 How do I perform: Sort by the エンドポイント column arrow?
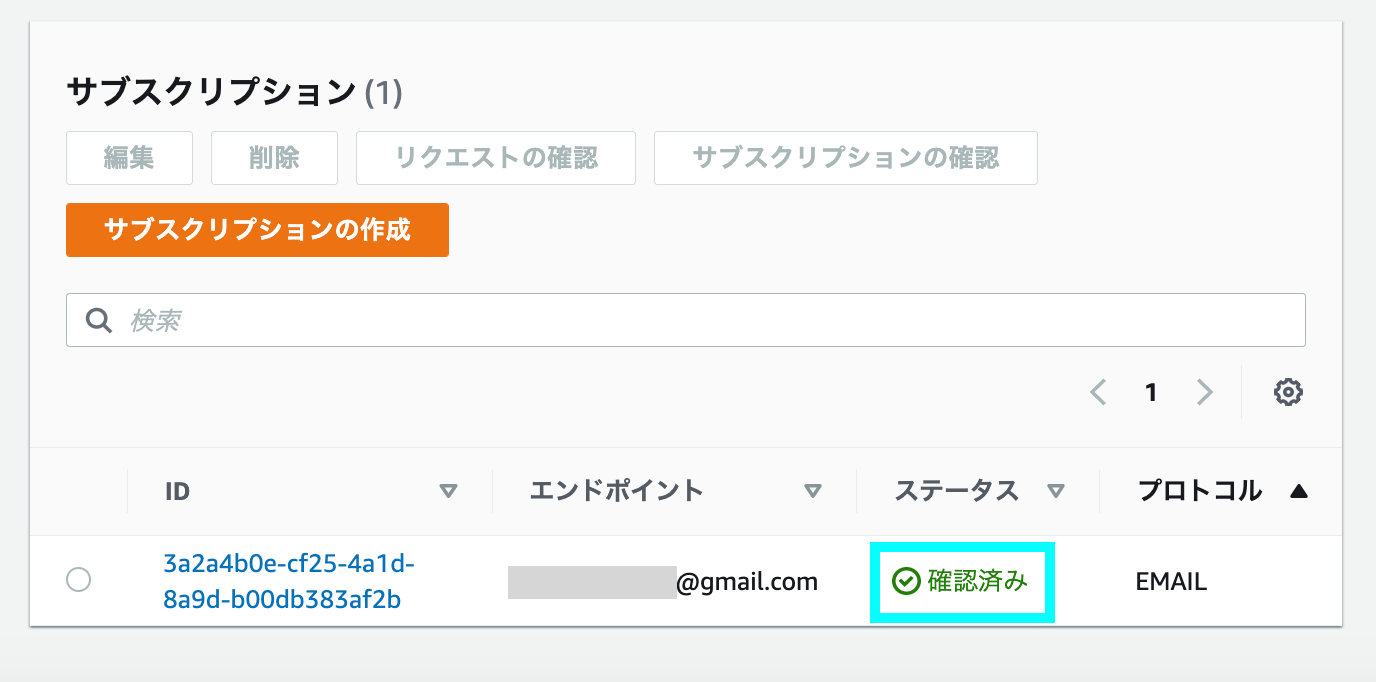click(813, 491)
